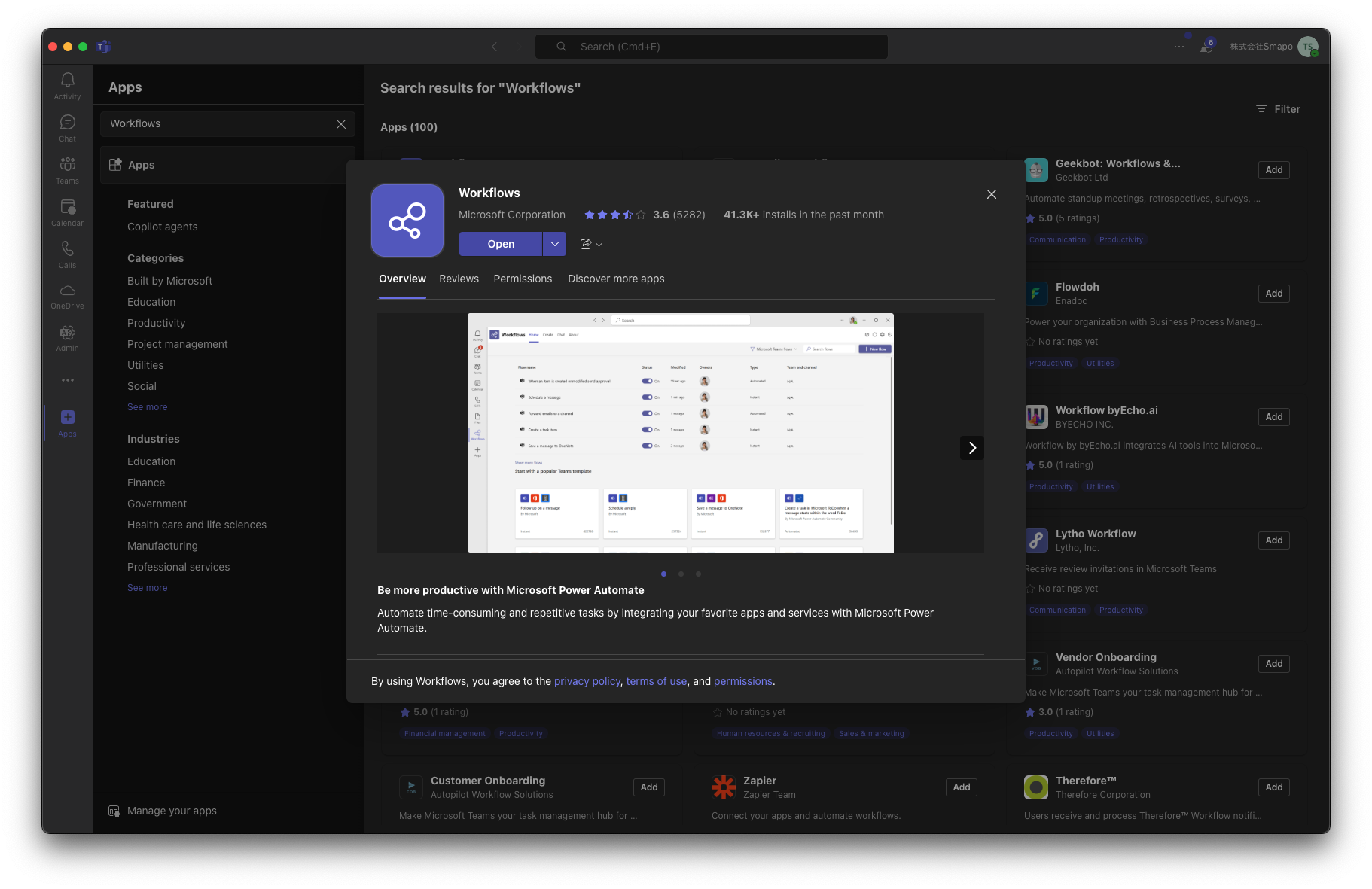Click the Apps entry in left panel
The width and height of the screenshot is (1372, 889).
point(227,165)
